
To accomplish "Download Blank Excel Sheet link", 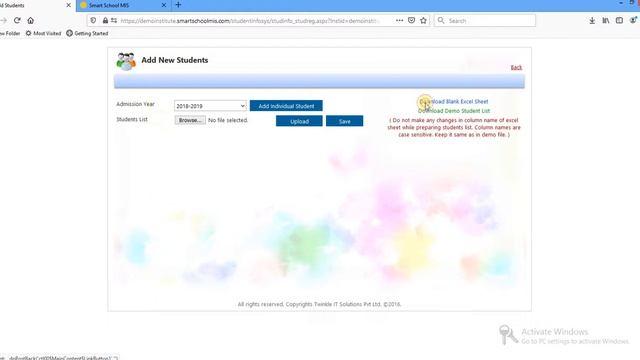I will click(x=454, y=101).
